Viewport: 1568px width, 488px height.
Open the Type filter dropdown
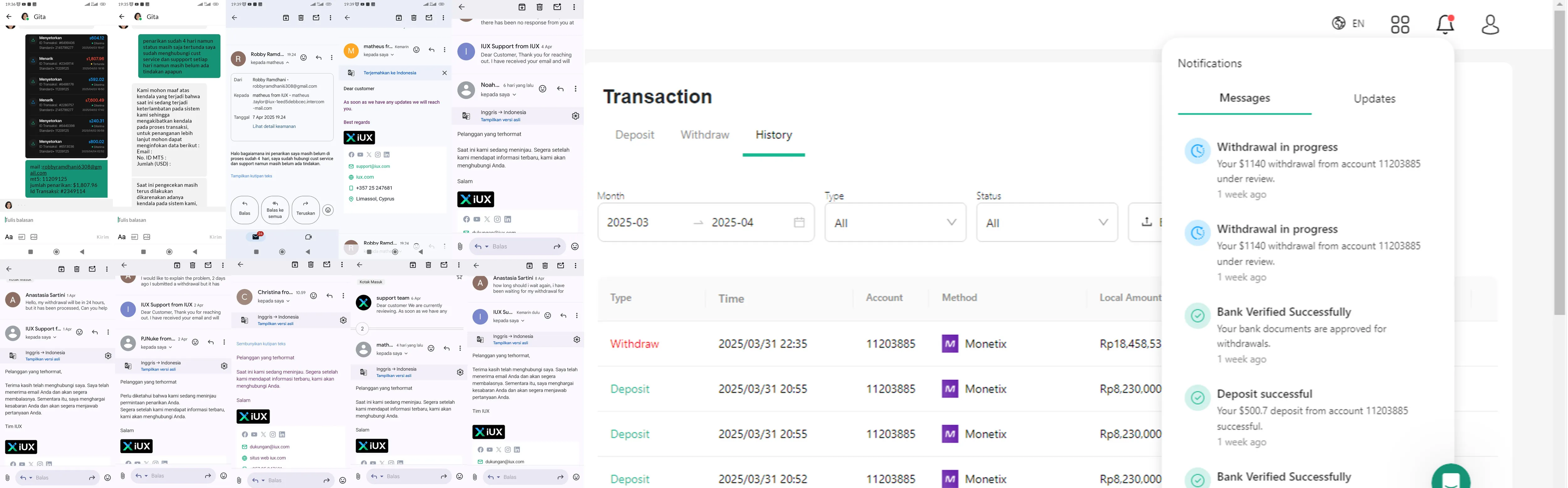(895, 223)
